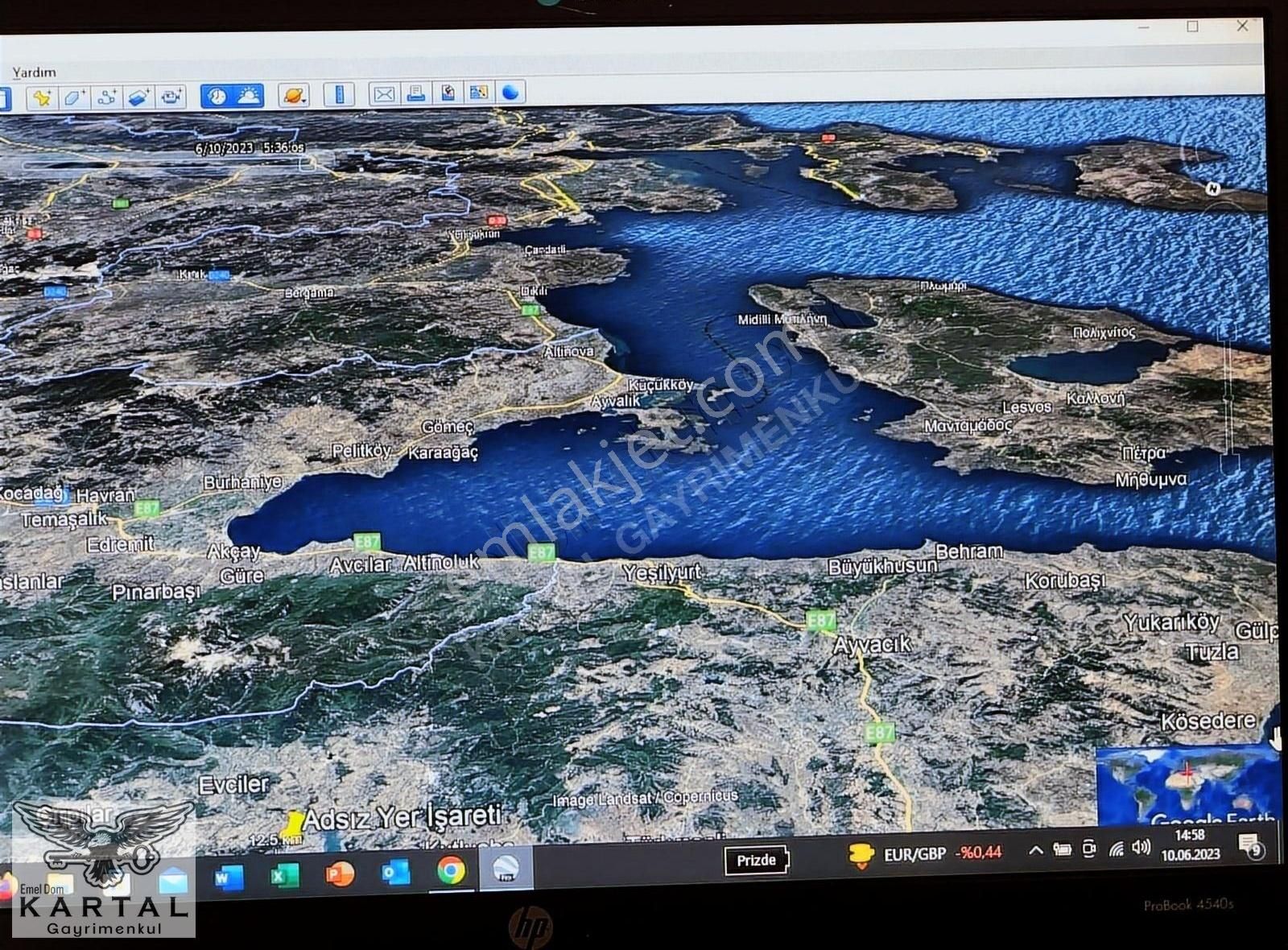This screenshot has width=1288, height=950.
Task: Click the Email envelope toolbar icon
Action: [384, 94]
